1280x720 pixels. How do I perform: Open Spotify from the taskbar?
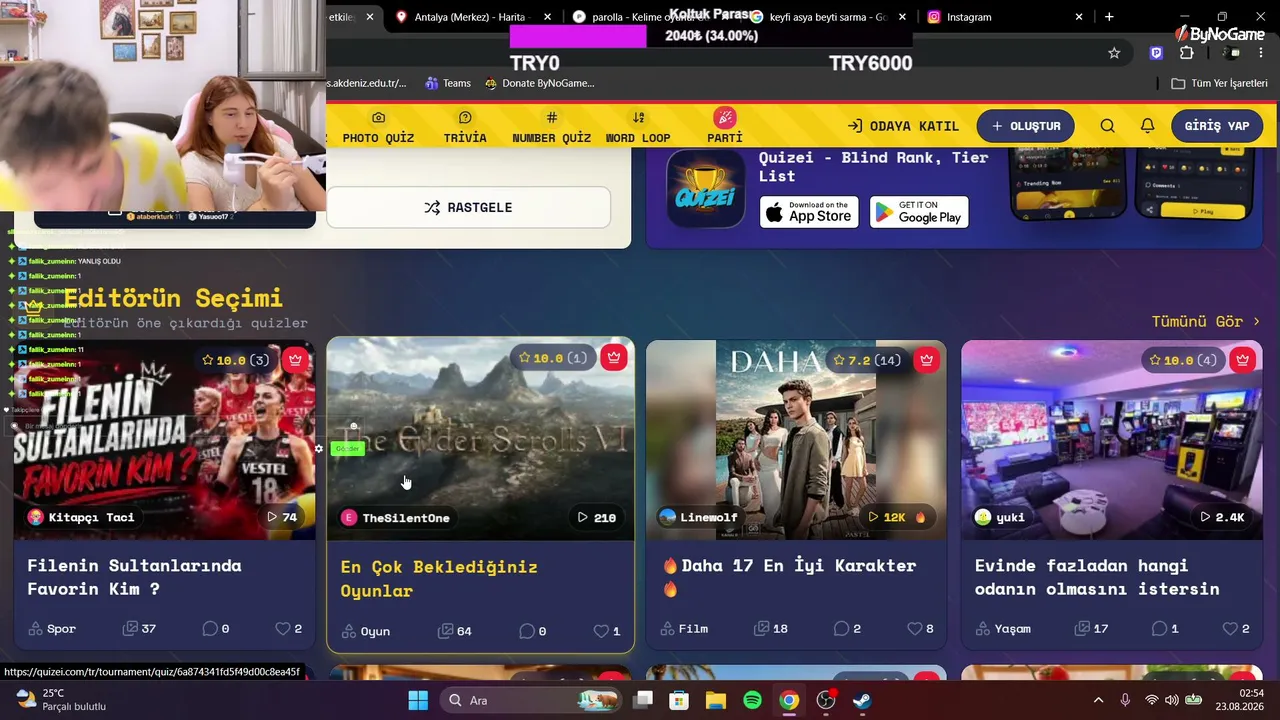pyautogui.click(x=752, y=700)
